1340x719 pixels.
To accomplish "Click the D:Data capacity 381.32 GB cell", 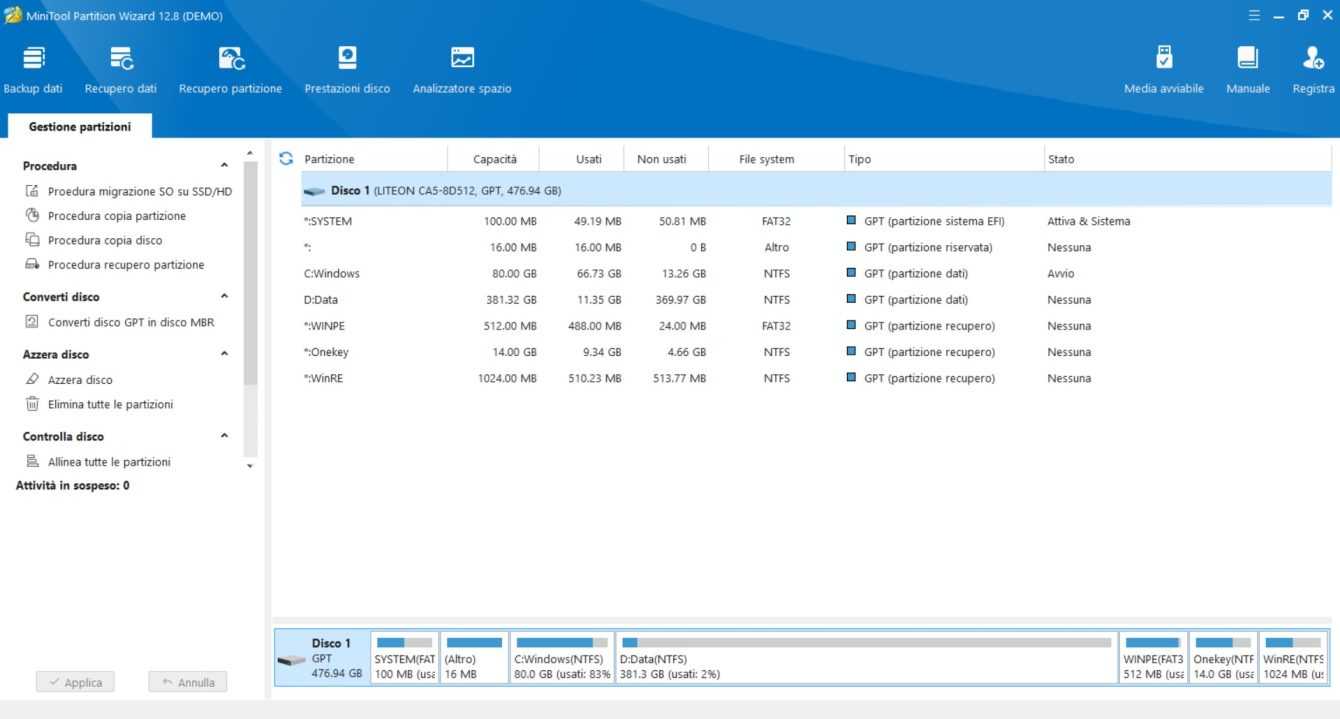I will [510, 299].
